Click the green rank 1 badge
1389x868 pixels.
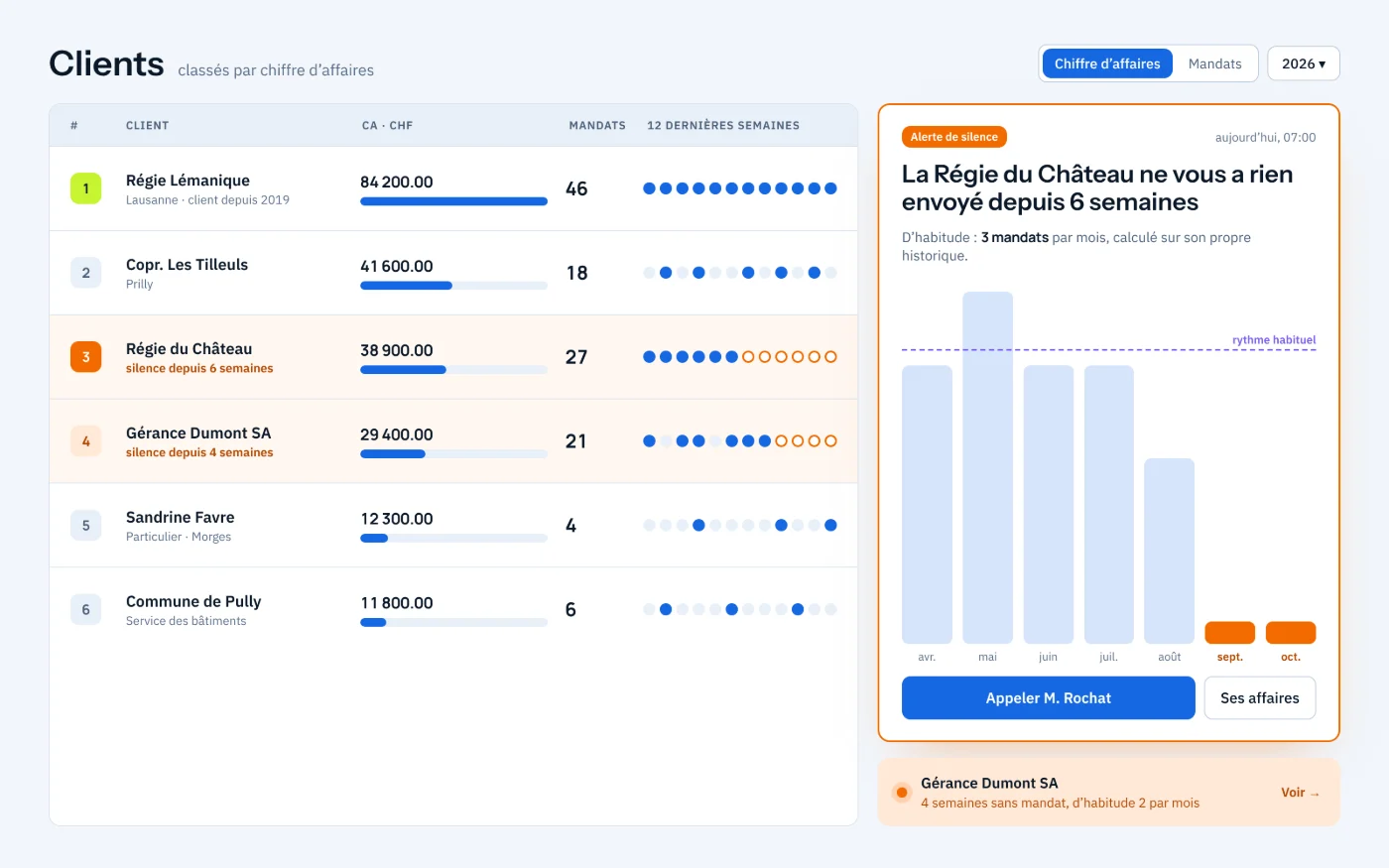[86, 188]
